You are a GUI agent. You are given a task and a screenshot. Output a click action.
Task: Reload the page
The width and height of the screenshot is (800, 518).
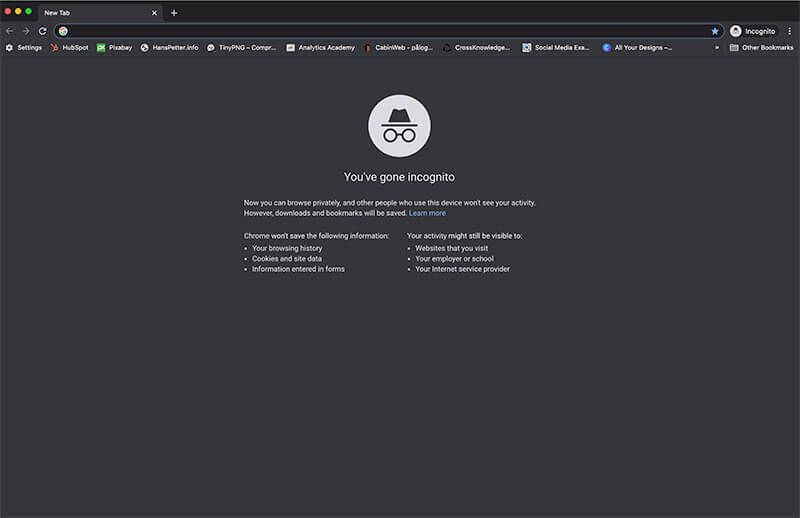tap(42, 31)
